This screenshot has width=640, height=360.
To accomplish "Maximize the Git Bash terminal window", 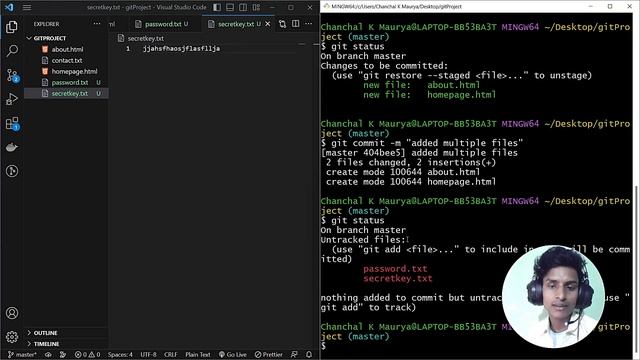I will (x=610, y=7).
